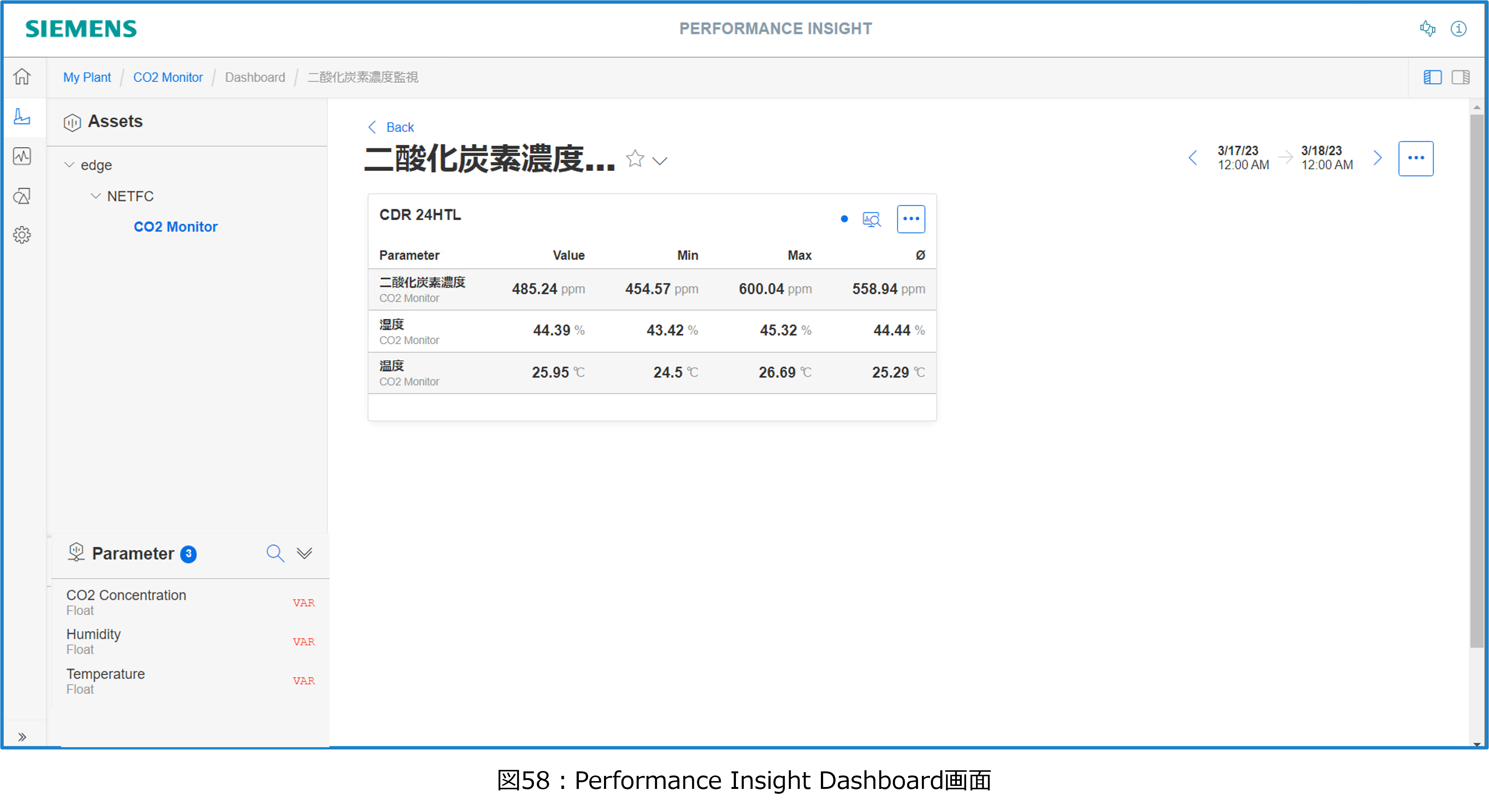Toggle the right panel layout icon
Viewport: 1489px width, 812px height.
coord(1461,77)
